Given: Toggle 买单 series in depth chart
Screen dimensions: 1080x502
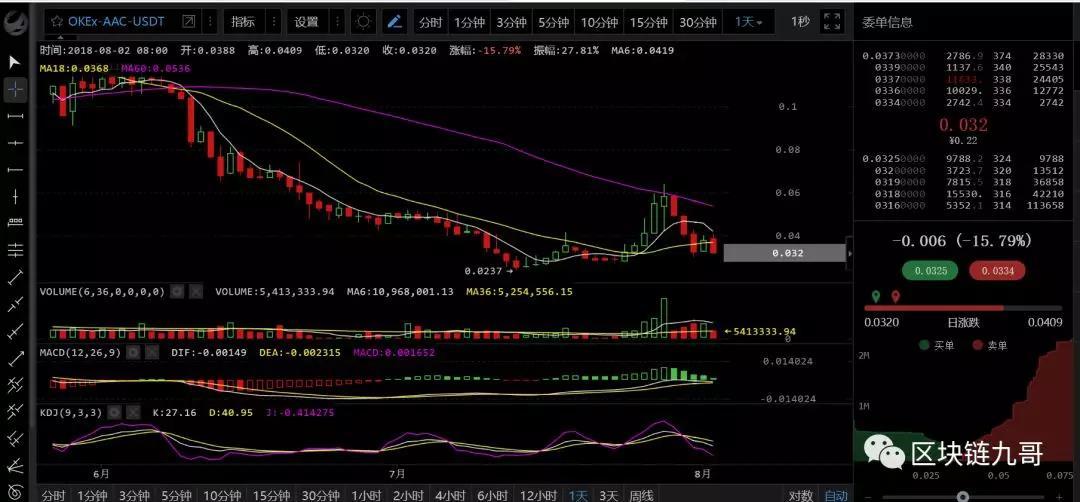Looking at the screenshot, I should [x=937, y=346].
